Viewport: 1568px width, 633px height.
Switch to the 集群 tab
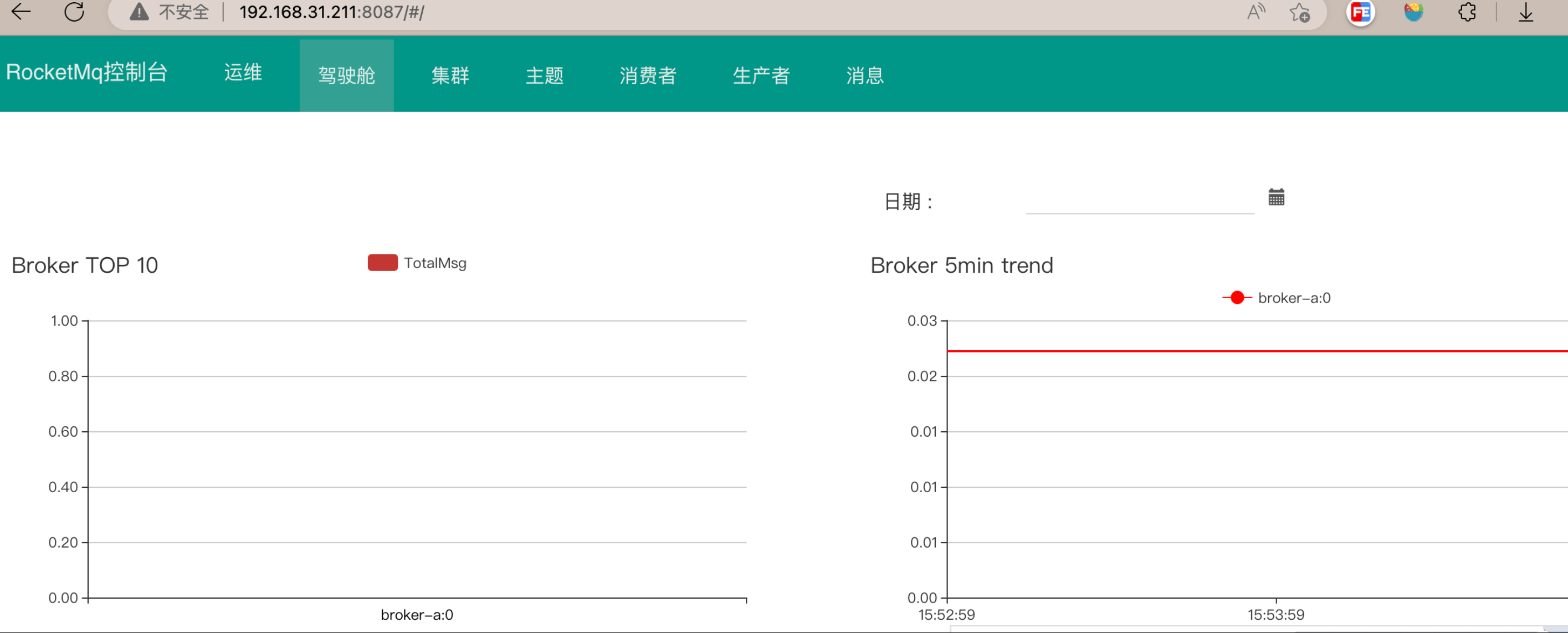click(450, 75)
